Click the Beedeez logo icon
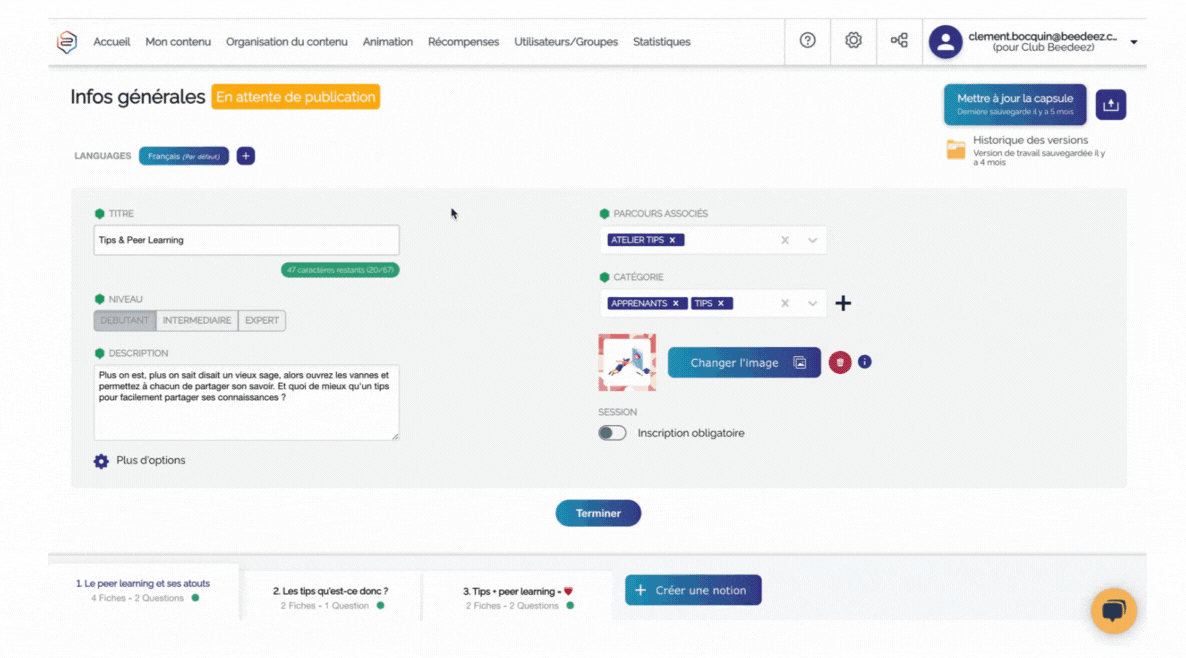 pyautogui.click(x=66, y=42)
